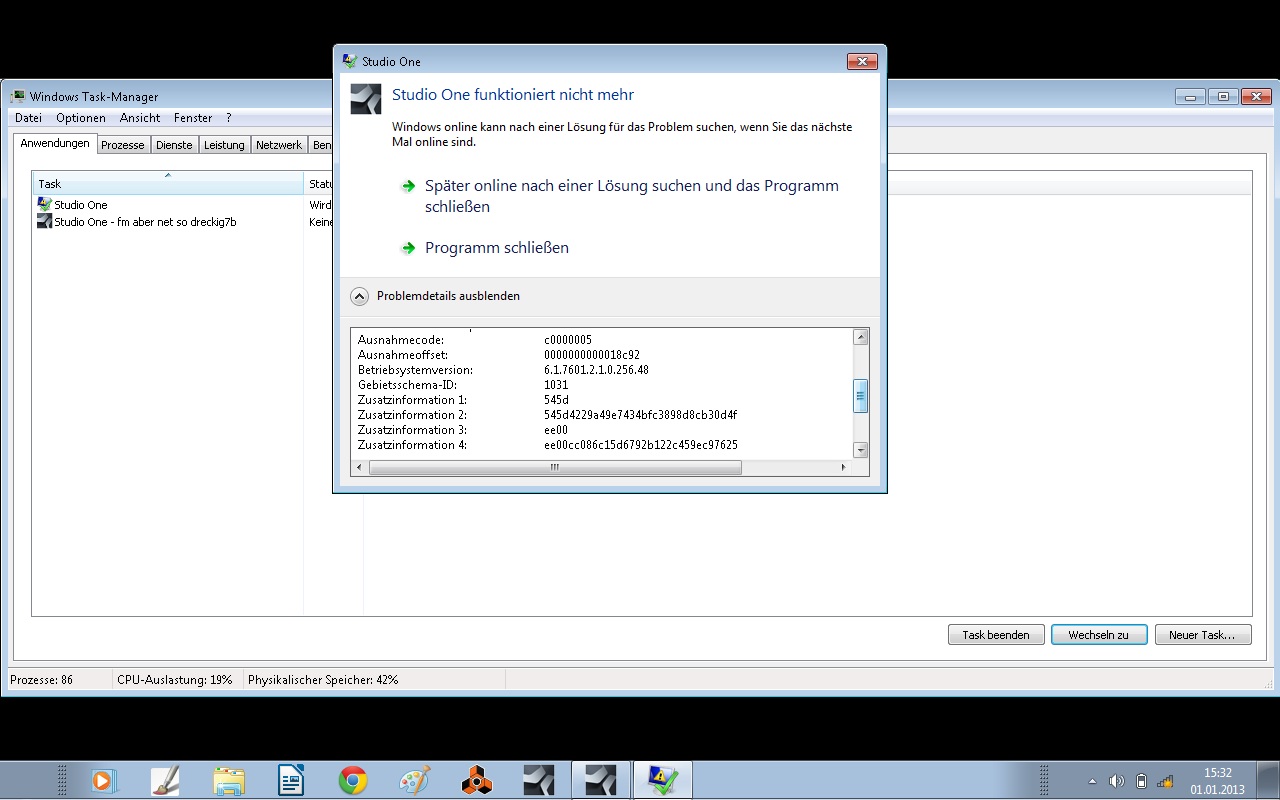This screenshot has width=1280, height=800.
Task: Collapse 'Problemdetails ausblenden' chevron
Action: (360, 296)
